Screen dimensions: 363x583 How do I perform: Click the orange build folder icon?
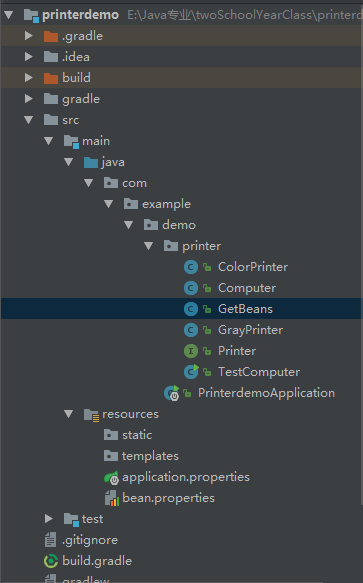point(51,78)
